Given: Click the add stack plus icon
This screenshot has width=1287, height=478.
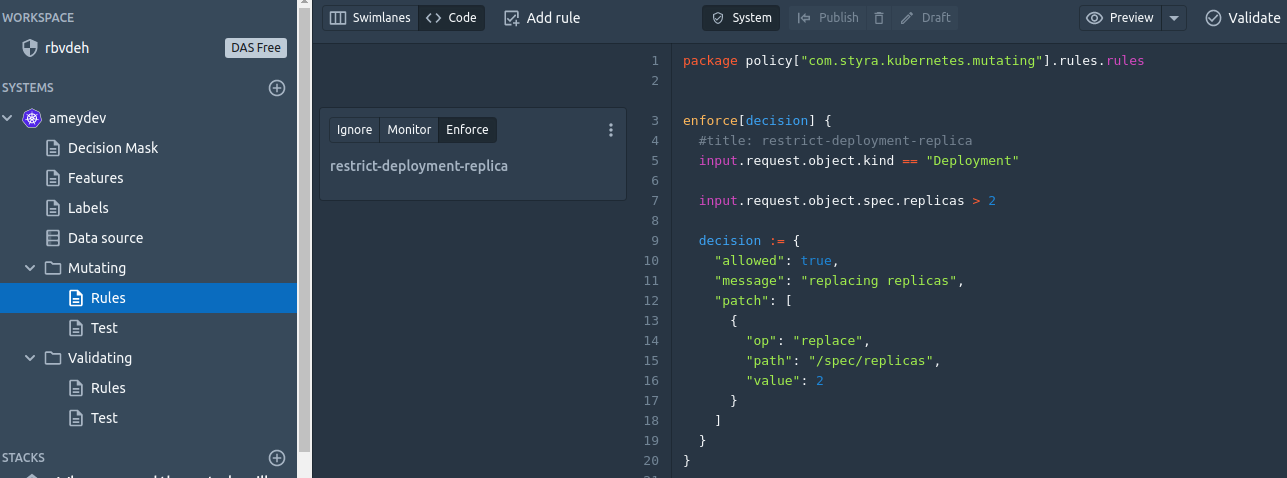Looking at the screenshot, I should coord(277,458).
